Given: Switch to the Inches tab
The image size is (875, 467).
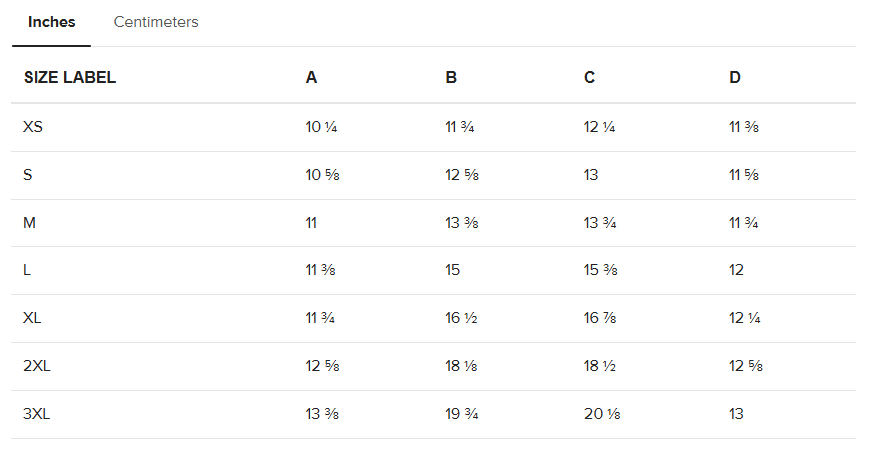Looking at the screenshot, I should tap(51, 22).
